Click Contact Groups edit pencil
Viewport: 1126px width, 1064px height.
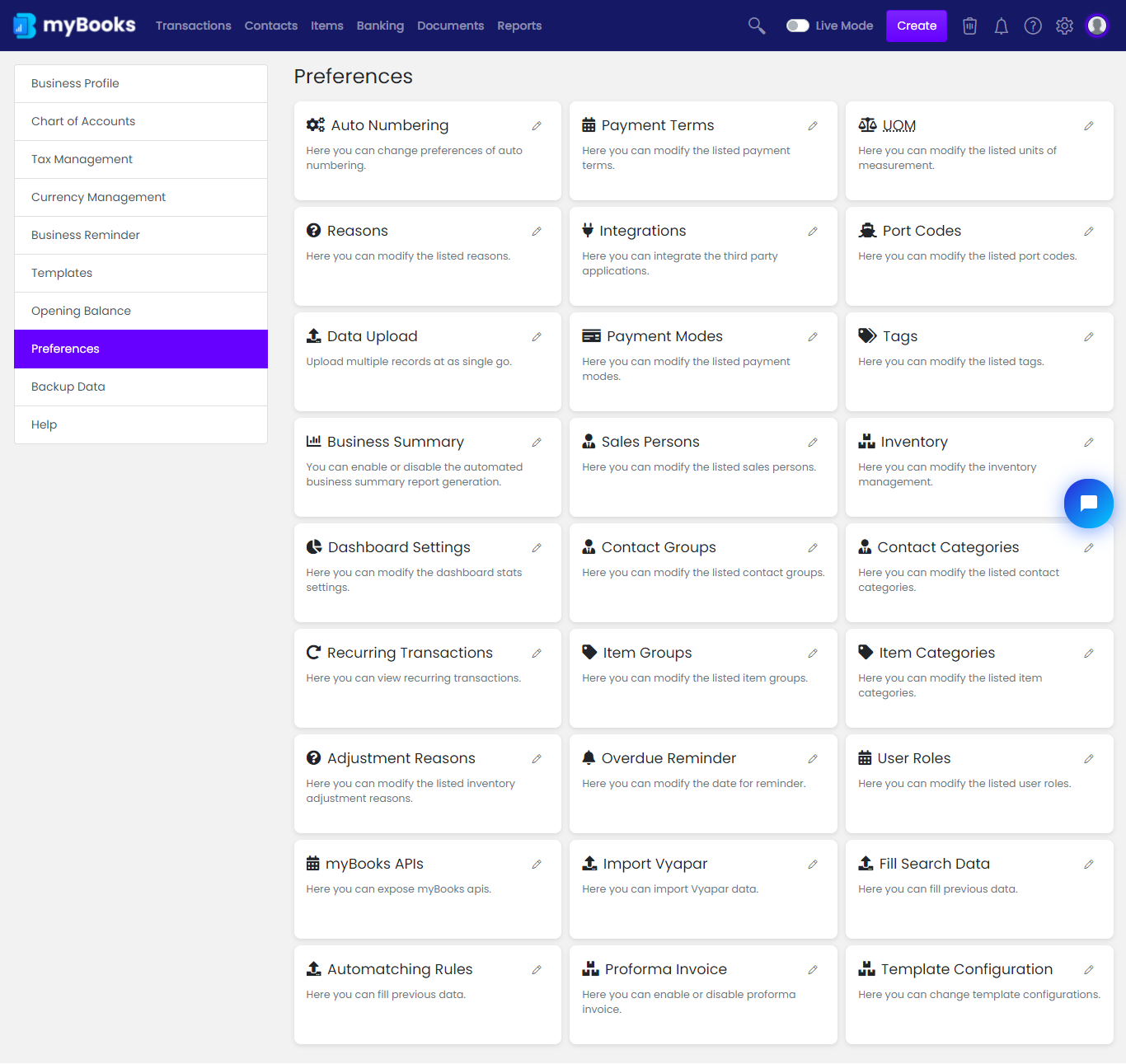(813, 548)
